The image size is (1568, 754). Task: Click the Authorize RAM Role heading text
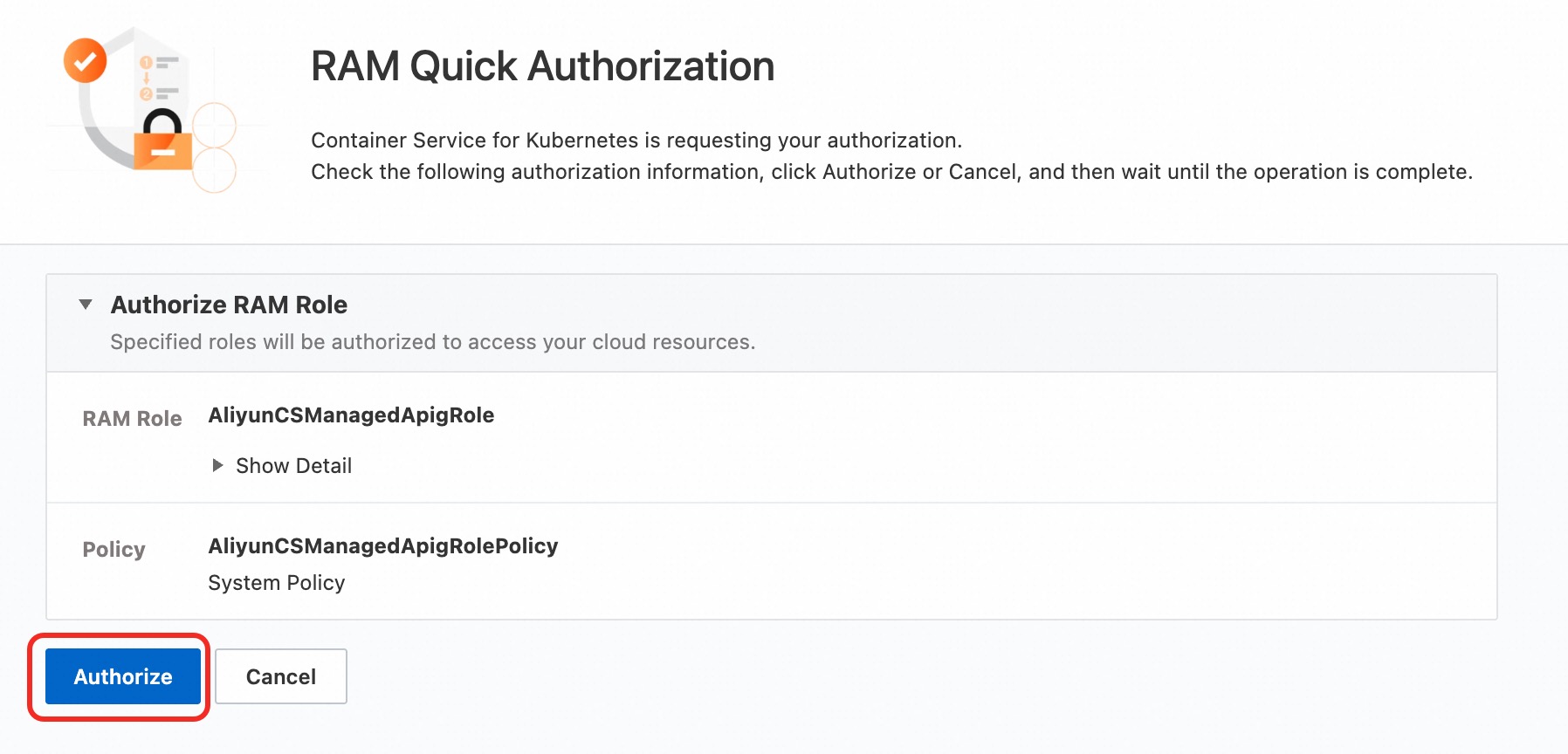click(229, 305)
